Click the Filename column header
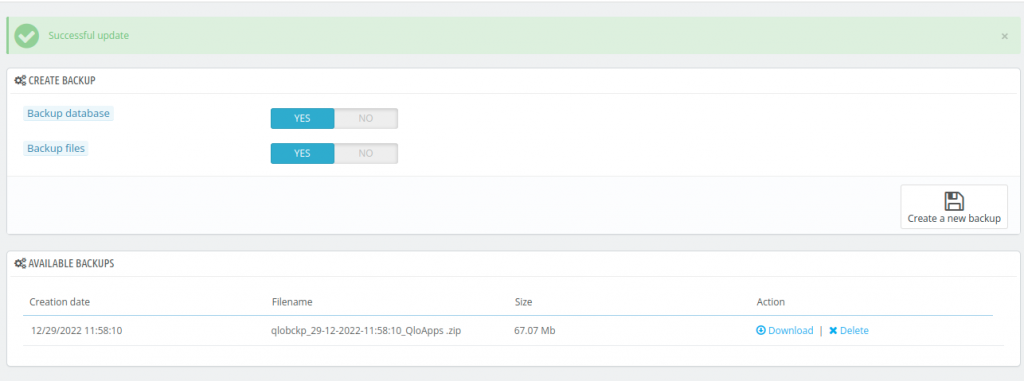Image resolution: width=1024 pixels, height=381 pixels. [292, 302]
